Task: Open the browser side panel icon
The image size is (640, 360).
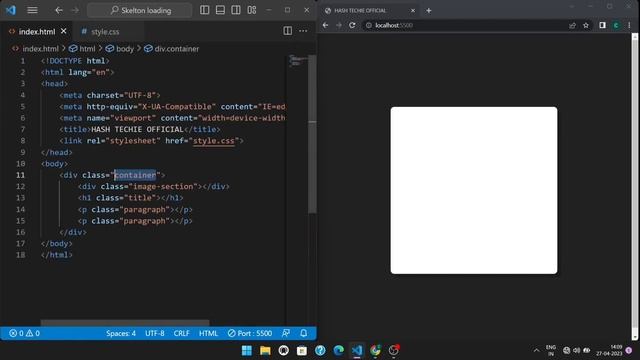Action: [x=602, y=25]
